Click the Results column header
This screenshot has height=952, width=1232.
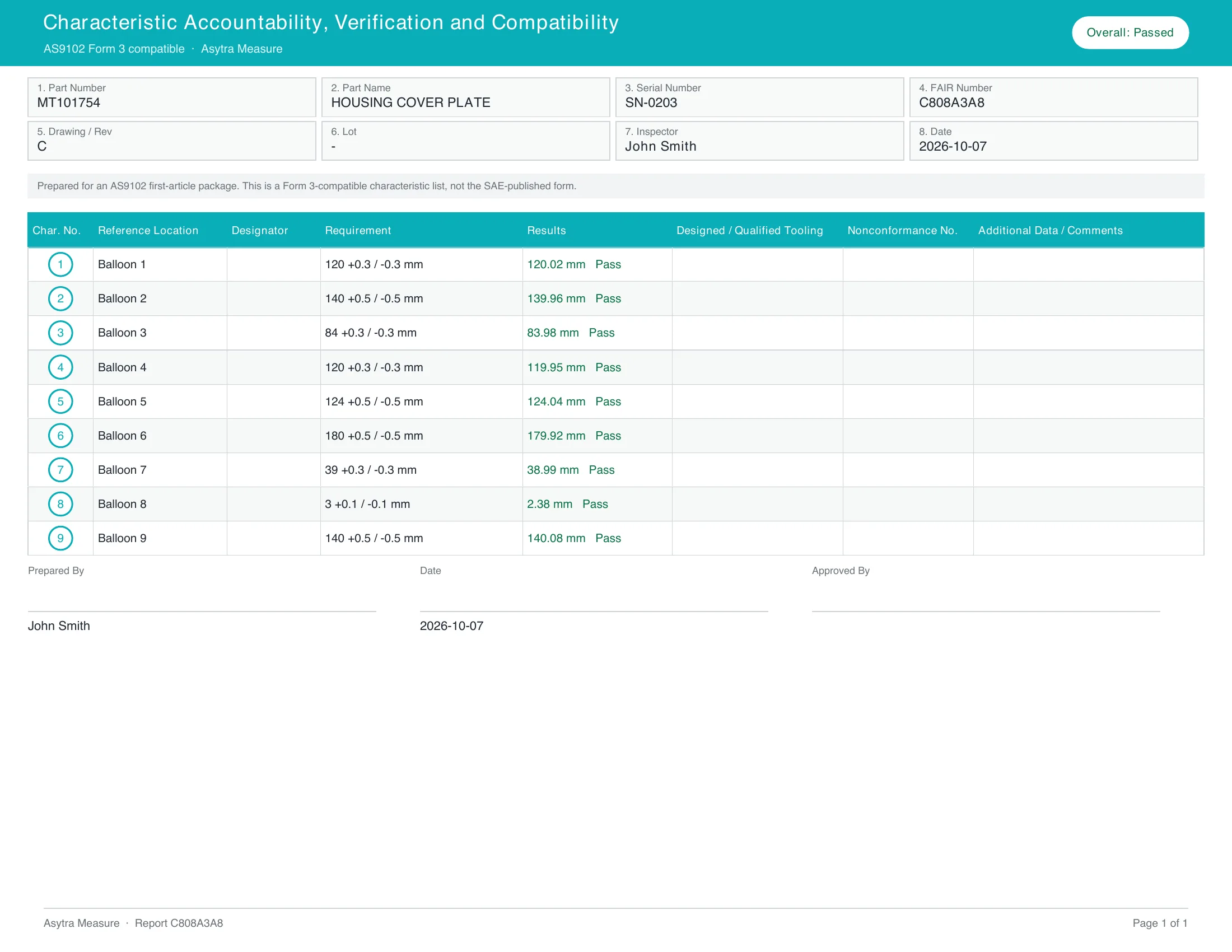[x=546, y=230]
